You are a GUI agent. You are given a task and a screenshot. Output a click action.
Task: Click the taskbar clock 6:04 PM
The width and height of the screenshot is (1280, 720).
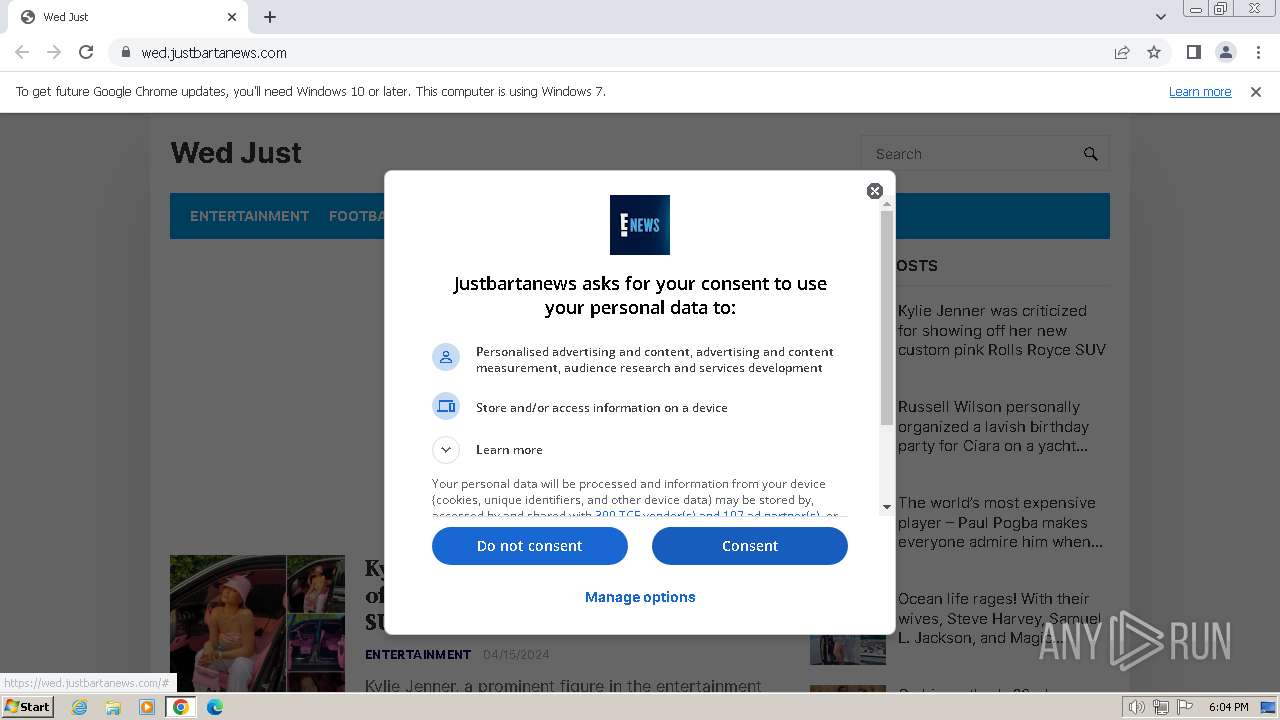pyautogui.click(x=1228, y=707)
